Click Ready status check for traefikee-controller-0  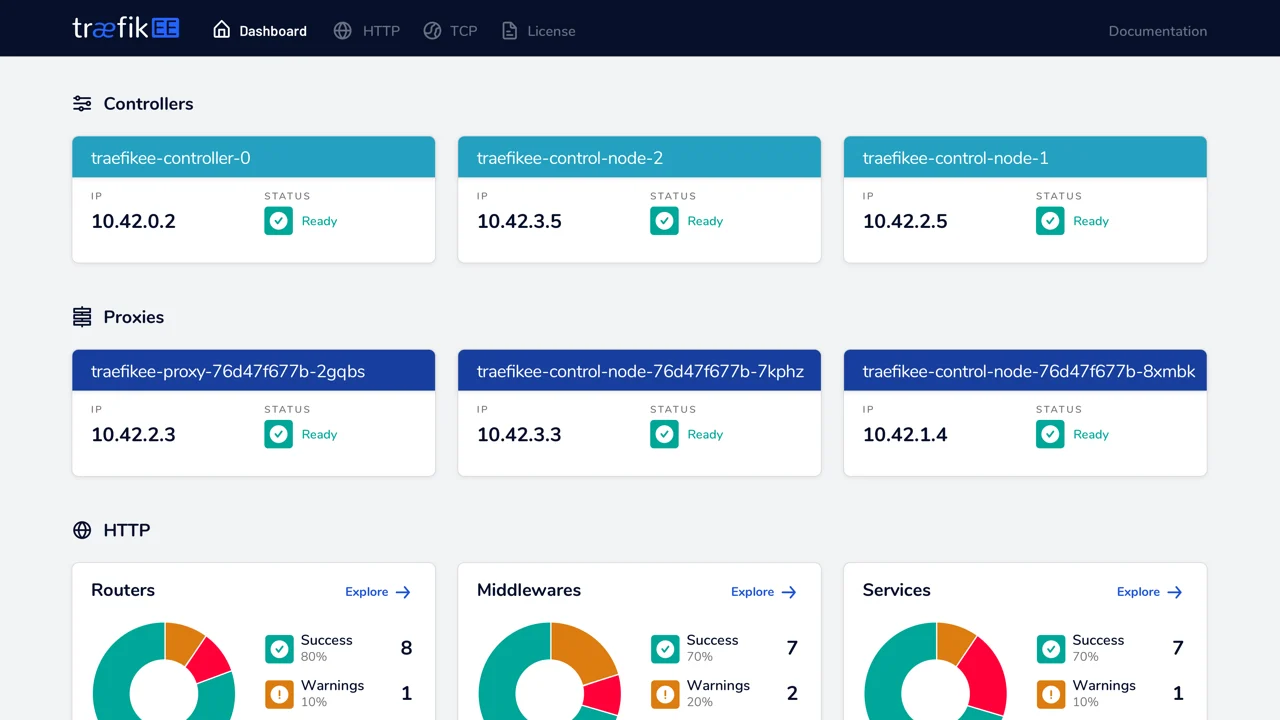pyautogui.click(x=279, y=221)
